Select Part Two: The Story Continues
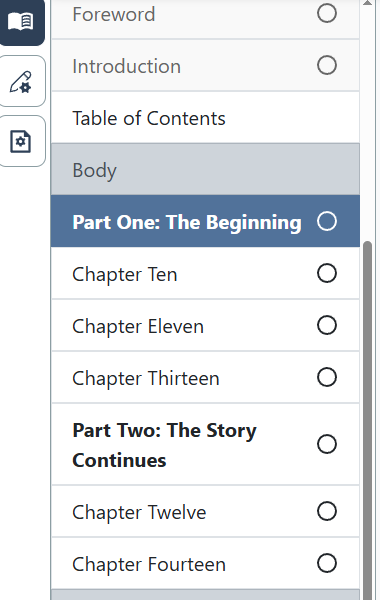Viewport: 380px width, 600px height. click(205, 445)
